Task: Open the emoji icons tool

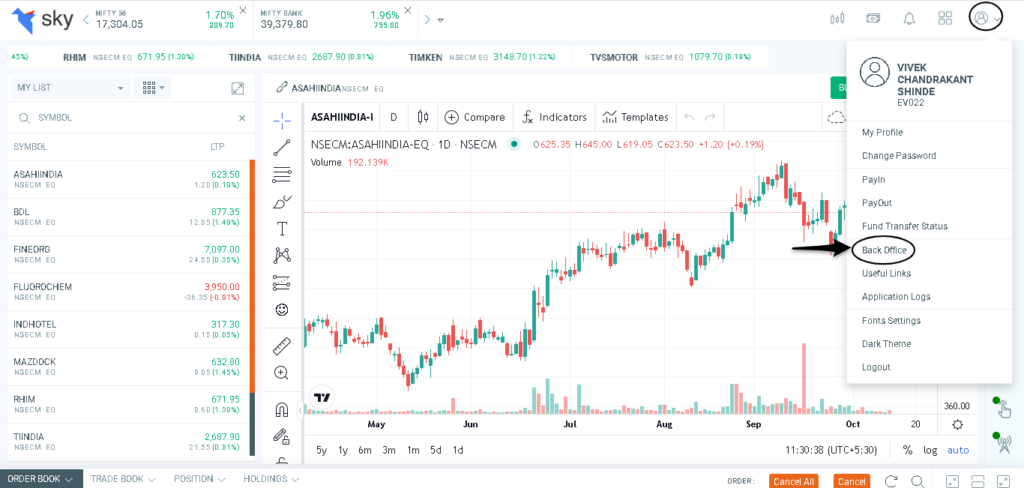Action: pos(282,309)
